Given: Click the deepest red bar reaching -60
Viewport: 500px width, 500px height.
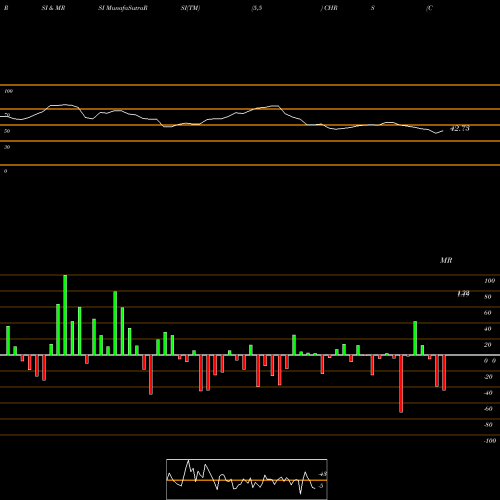Looking at the screenshot, I should (x=401, y=384).
